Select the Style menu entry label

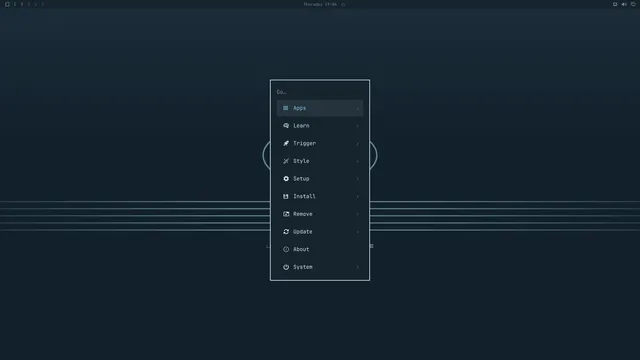point(301,161)
